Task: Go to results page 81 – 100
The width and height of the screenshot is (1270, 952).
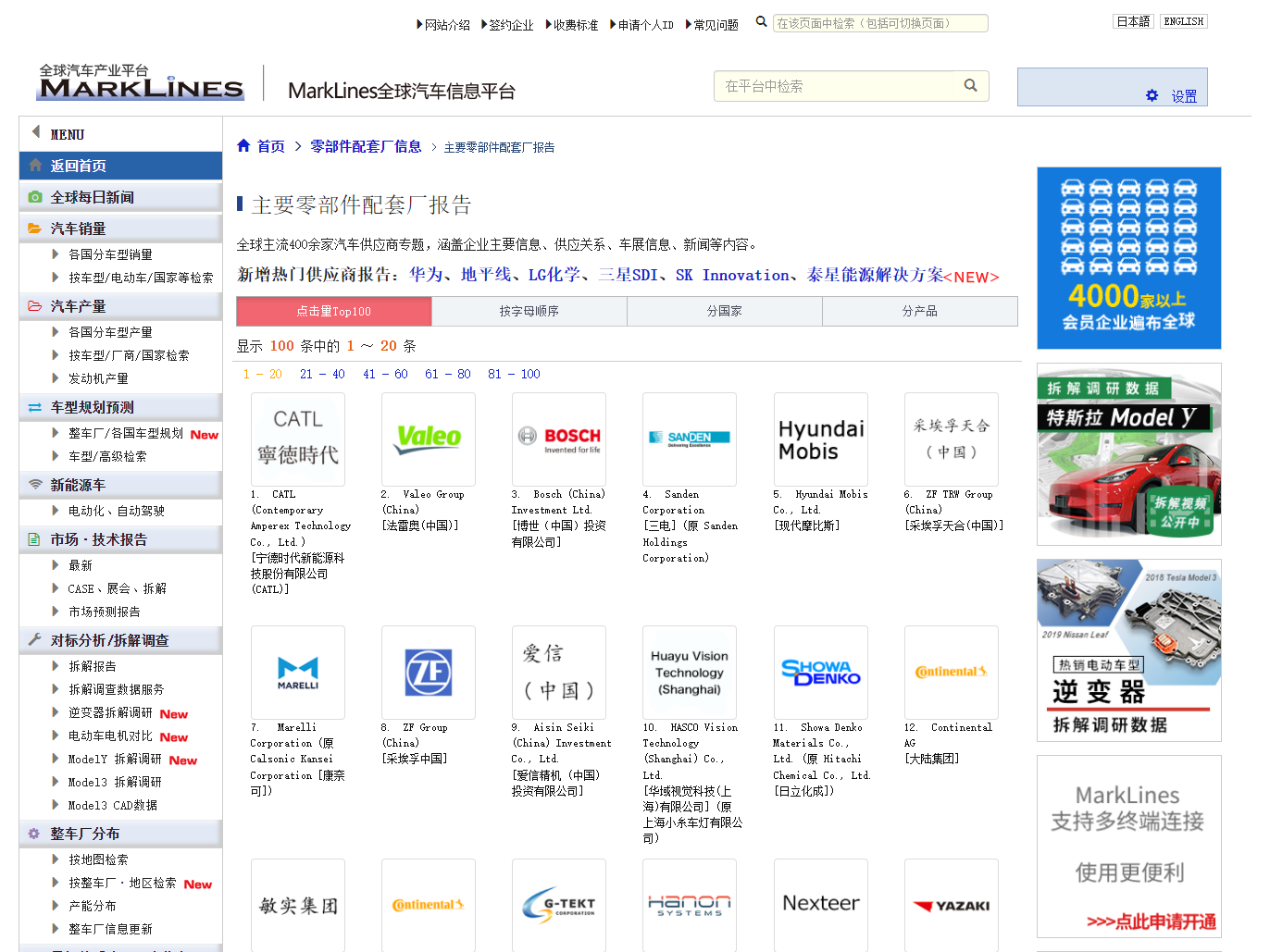Action: pyautogui.click(x=514, y=374)
